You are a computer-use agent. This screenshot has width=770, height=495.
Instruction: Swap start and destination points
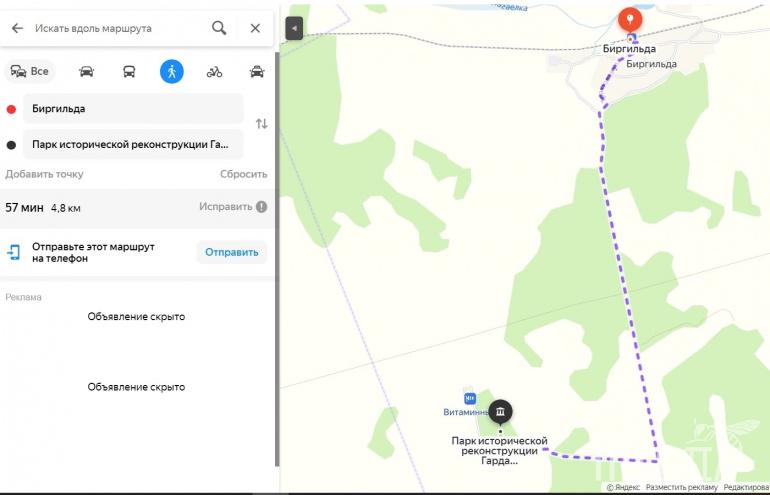pyautogui.click(x=261, y=124)
